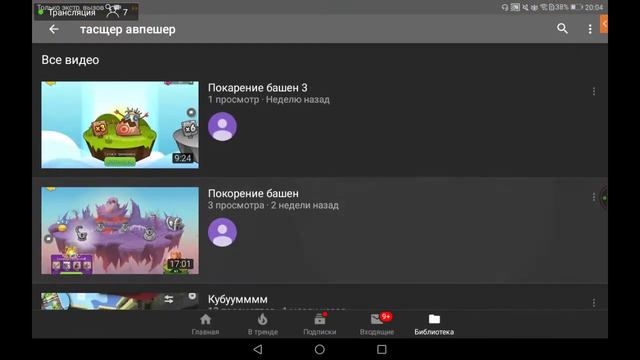
Task: Tap the Android back navigation button
Action: pyautogui.click(x=258, y=349)
